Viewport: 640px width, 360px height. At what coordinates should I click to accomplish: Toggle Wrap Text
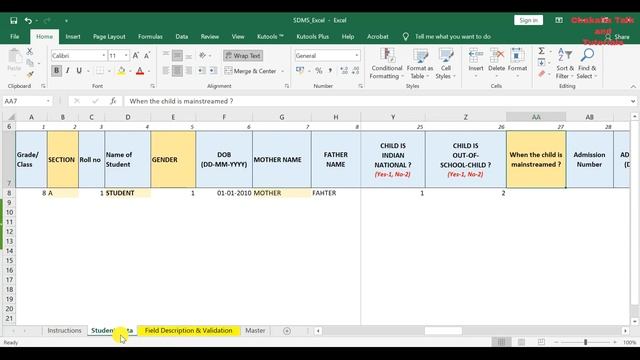243,56
